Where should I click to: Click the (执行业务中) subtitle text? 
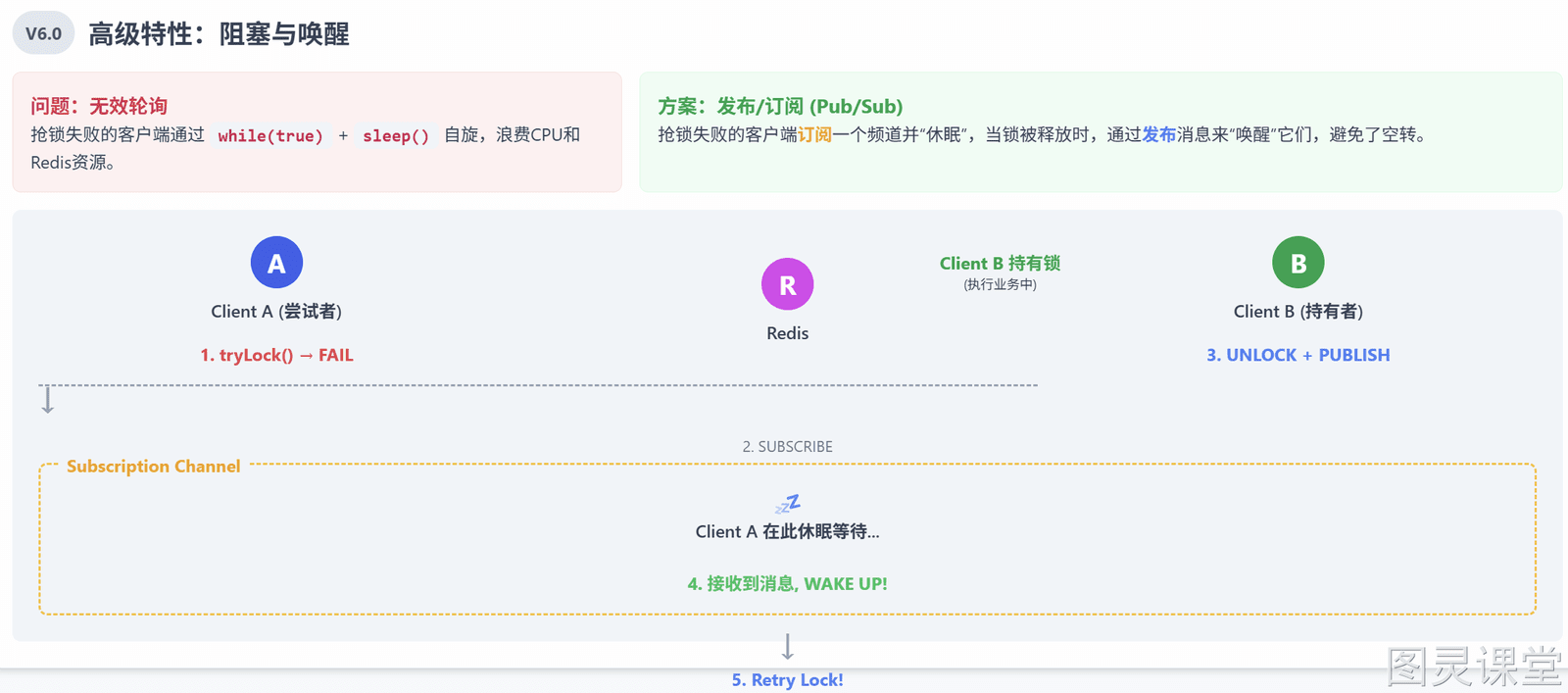(x=1000, y=284)
